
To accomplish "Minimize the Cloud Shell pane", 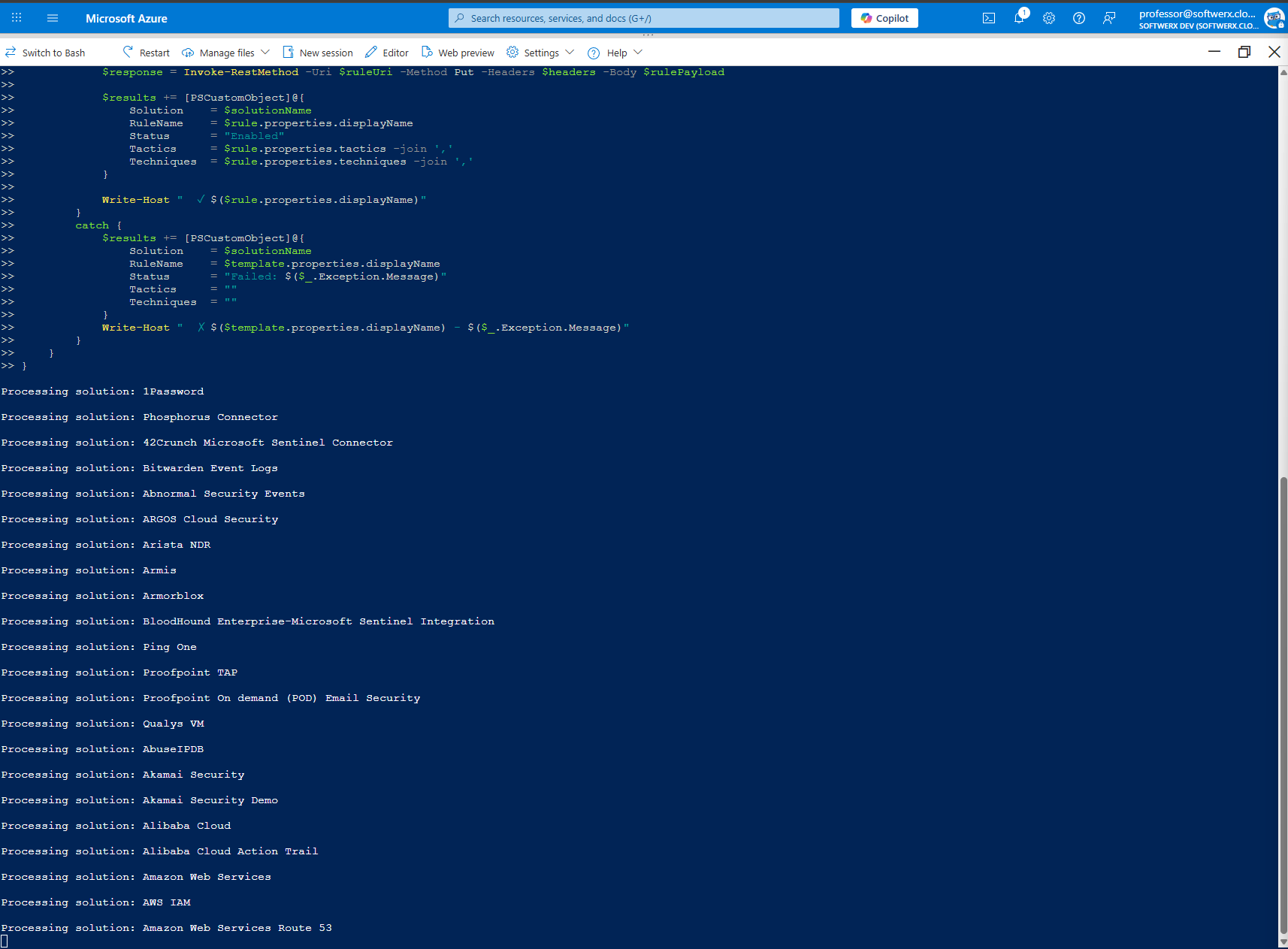I will tap(1214, 52).
